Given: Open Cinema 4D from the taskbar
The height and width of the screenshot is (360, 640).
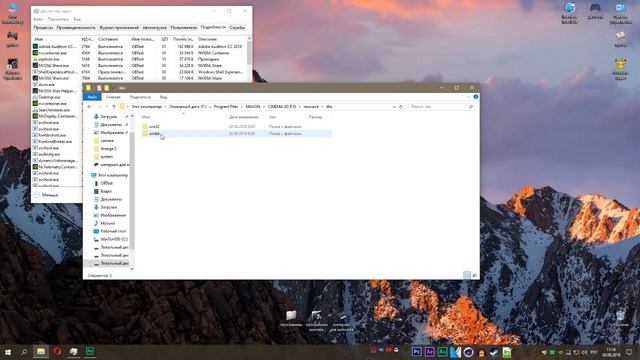Looking at the screenshot, I should pos(469,352).
